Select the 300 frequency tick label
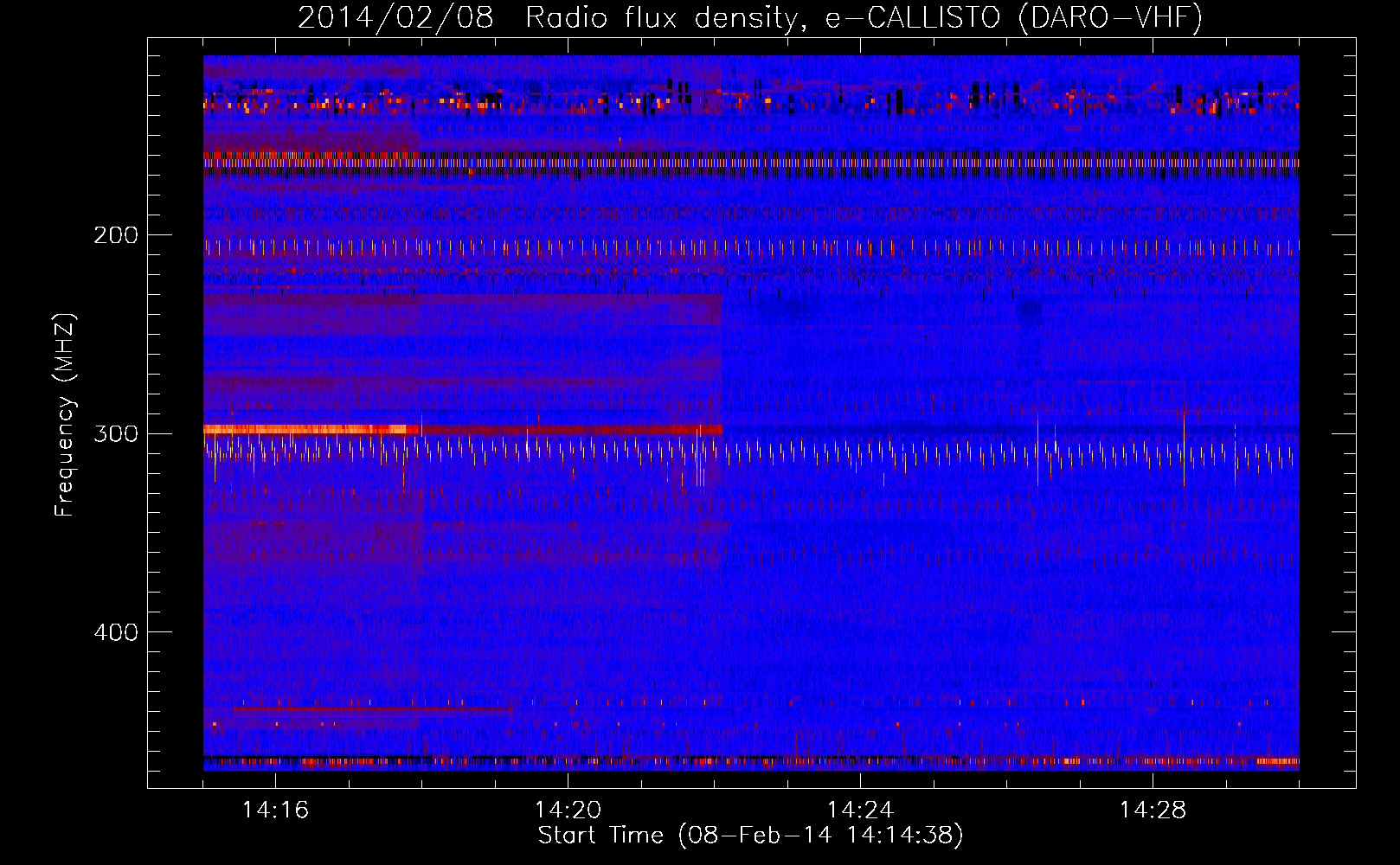 coord(116,433)
